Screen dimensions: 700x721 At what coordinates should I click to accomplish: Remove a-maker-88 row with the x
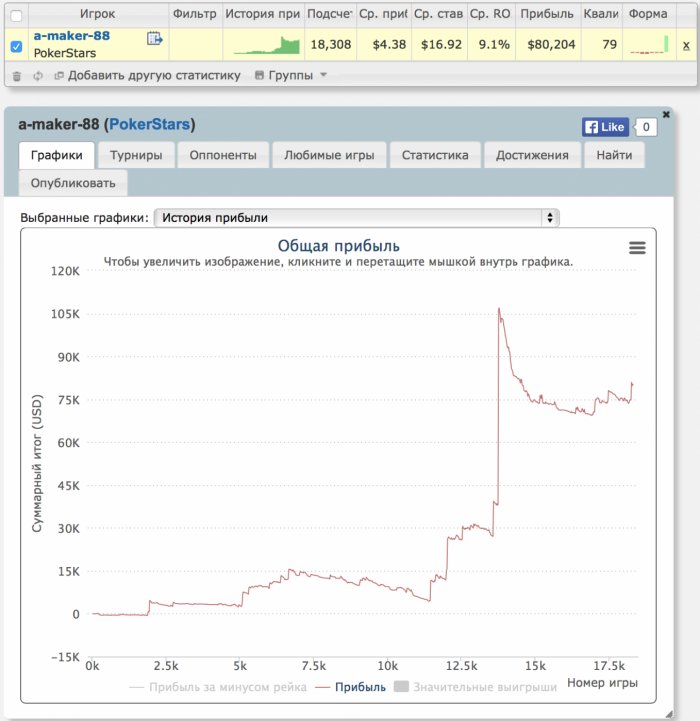point(686,45)
